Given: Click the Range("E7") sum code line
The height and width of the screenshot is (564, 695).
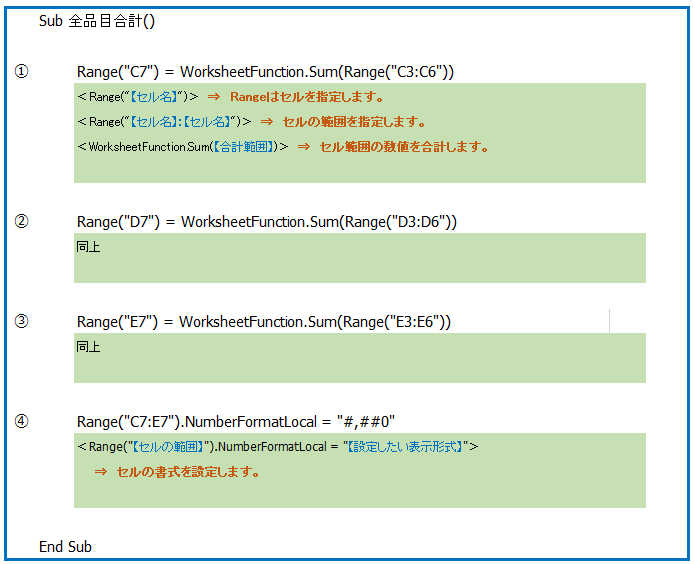Looking at the screenshot, I should [x=264, y=322].
